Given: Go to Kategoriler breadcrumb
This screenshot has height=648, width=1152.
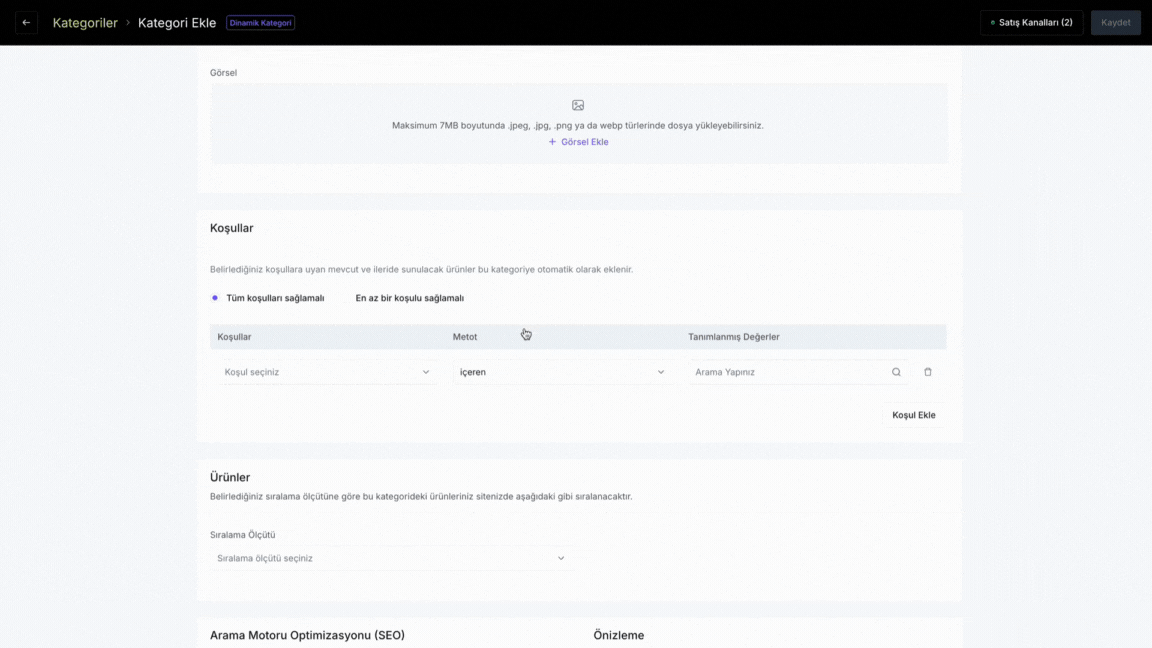Looking at the screenshot, I should click(x=85, y=23).
